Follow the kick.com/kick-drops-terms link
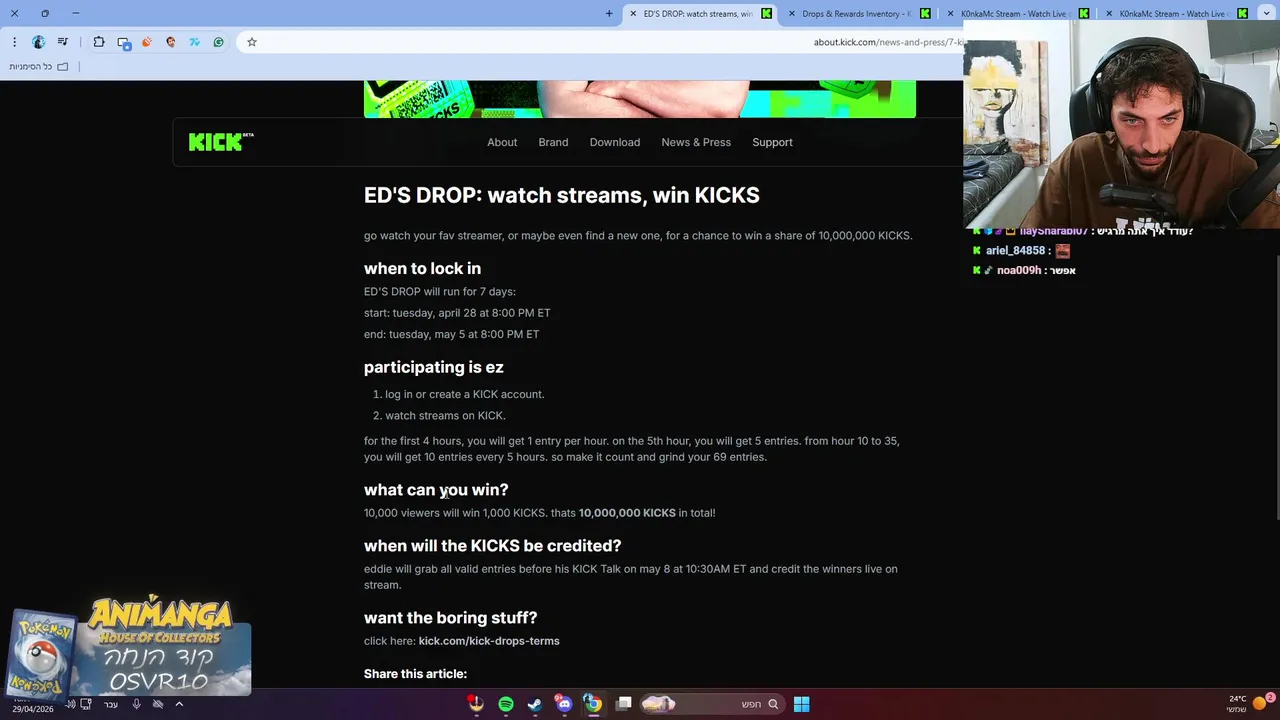The height and width of the screenshot is (720, 1280). click(489, 641)
